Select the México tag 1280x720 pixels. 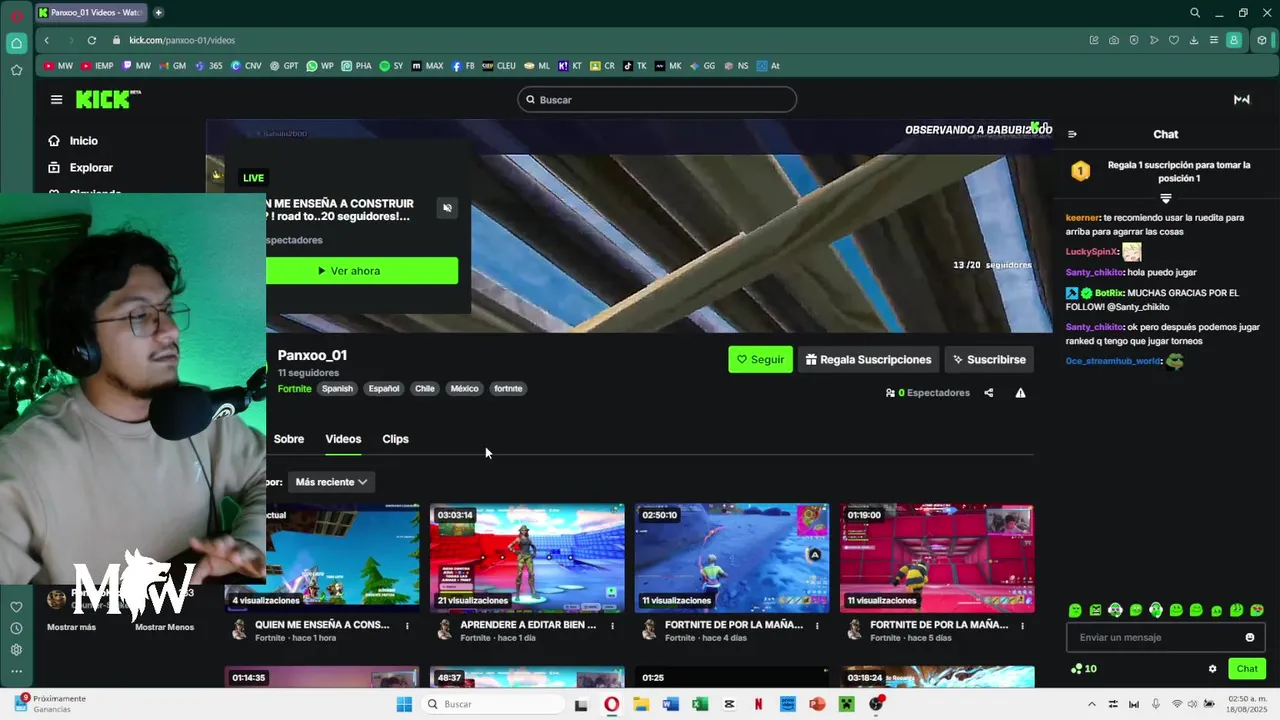point(464,389)
